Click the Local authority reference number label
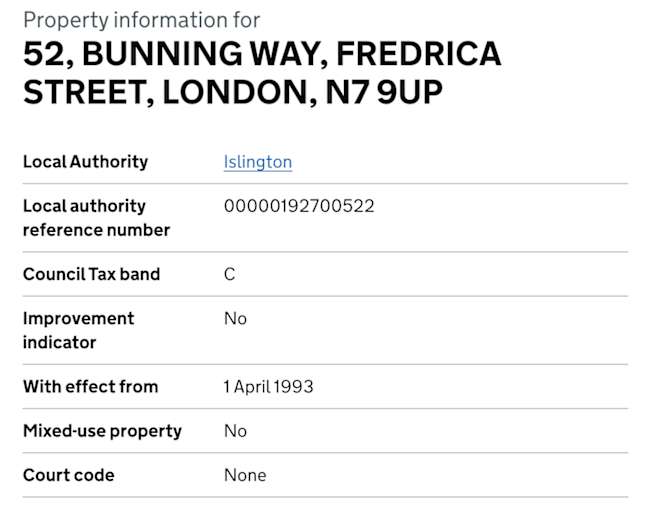This screenshot has width=672, height=522. pos(96,218)
